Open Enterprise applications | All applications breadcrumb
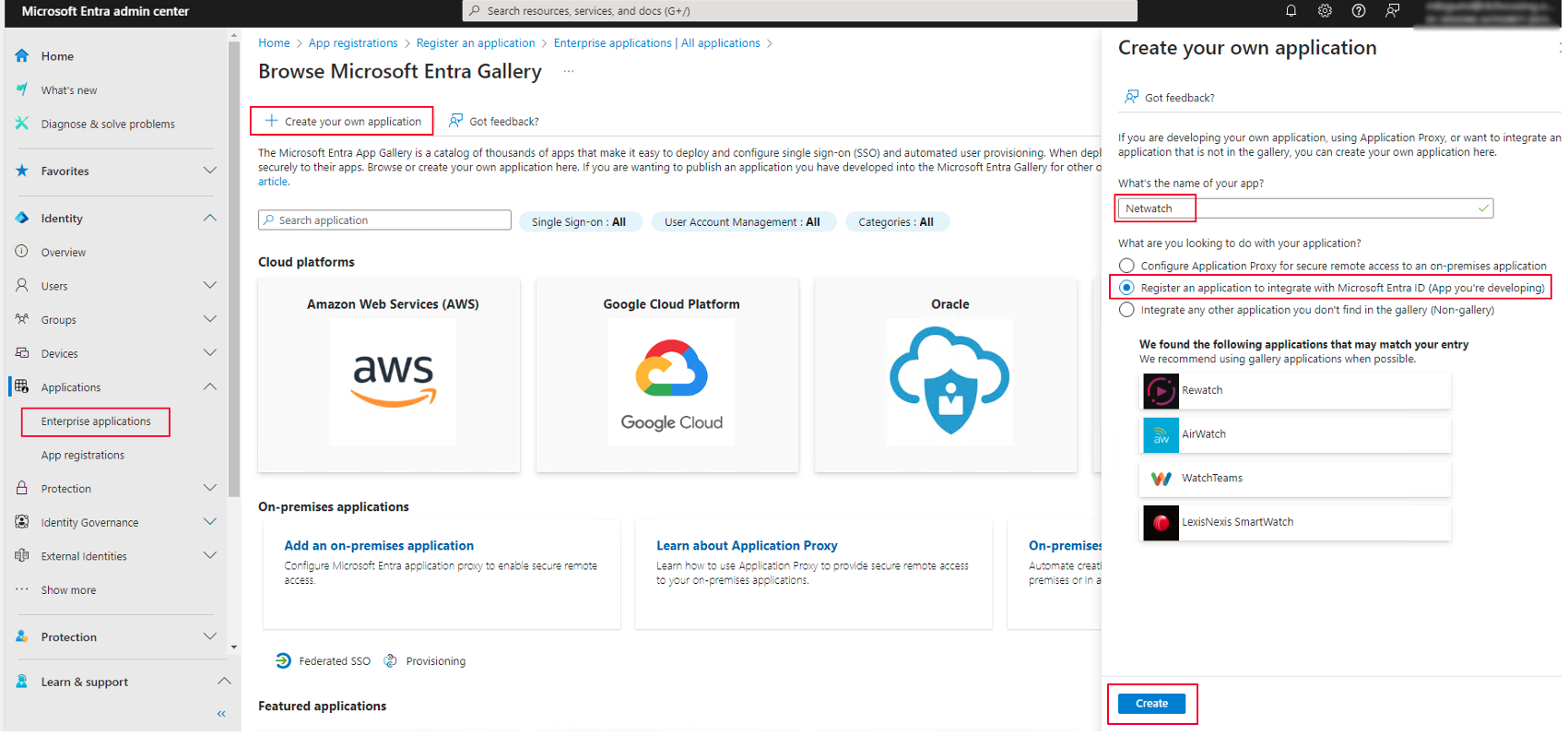 tap(656, 43)
